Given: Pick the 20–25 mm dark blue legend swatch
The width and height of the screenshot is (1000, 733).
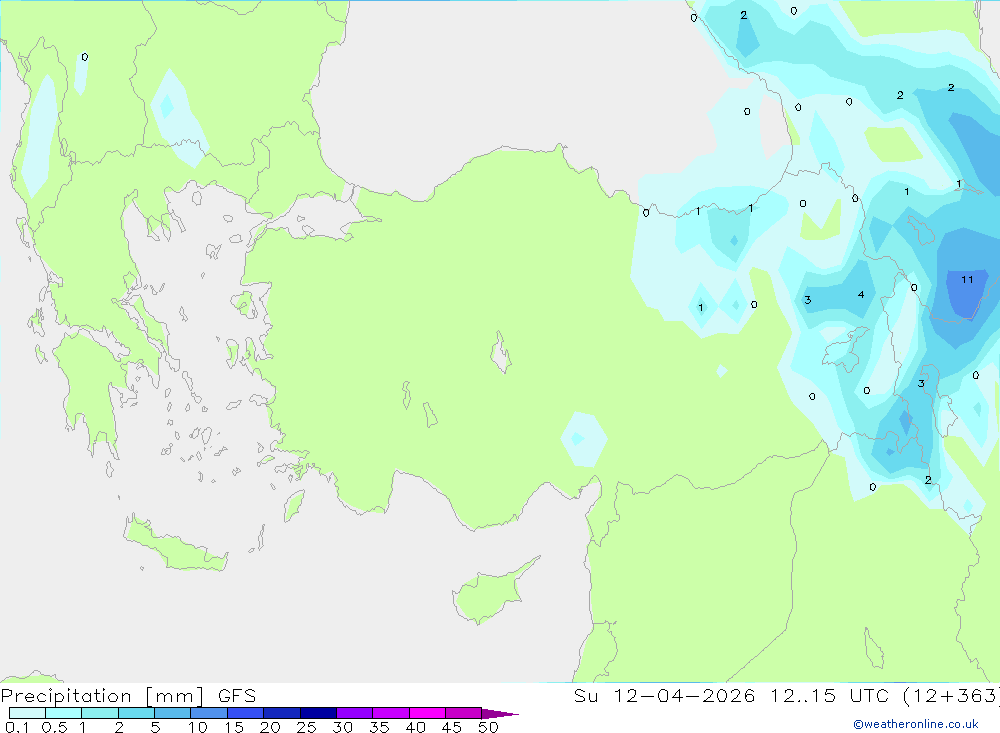Looking at the screenshot, I should pyautogui.click(x=282, y=713).
